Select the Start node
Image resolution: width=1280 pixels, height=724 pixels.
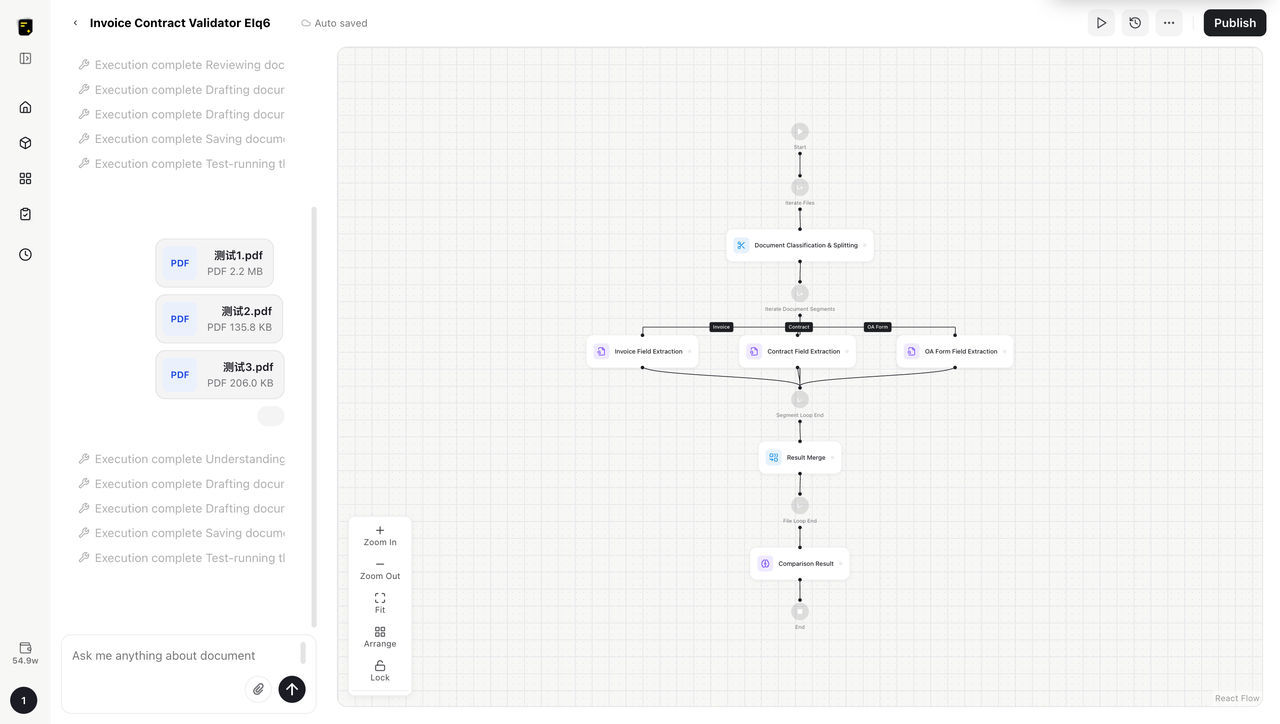point(800,131)
